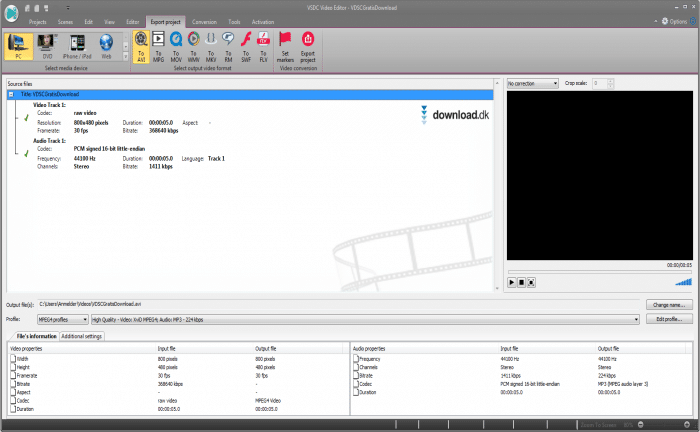Open the Tools ribbon tab
Viewport: 700px width, 432px height.
[x=234, y=22]
